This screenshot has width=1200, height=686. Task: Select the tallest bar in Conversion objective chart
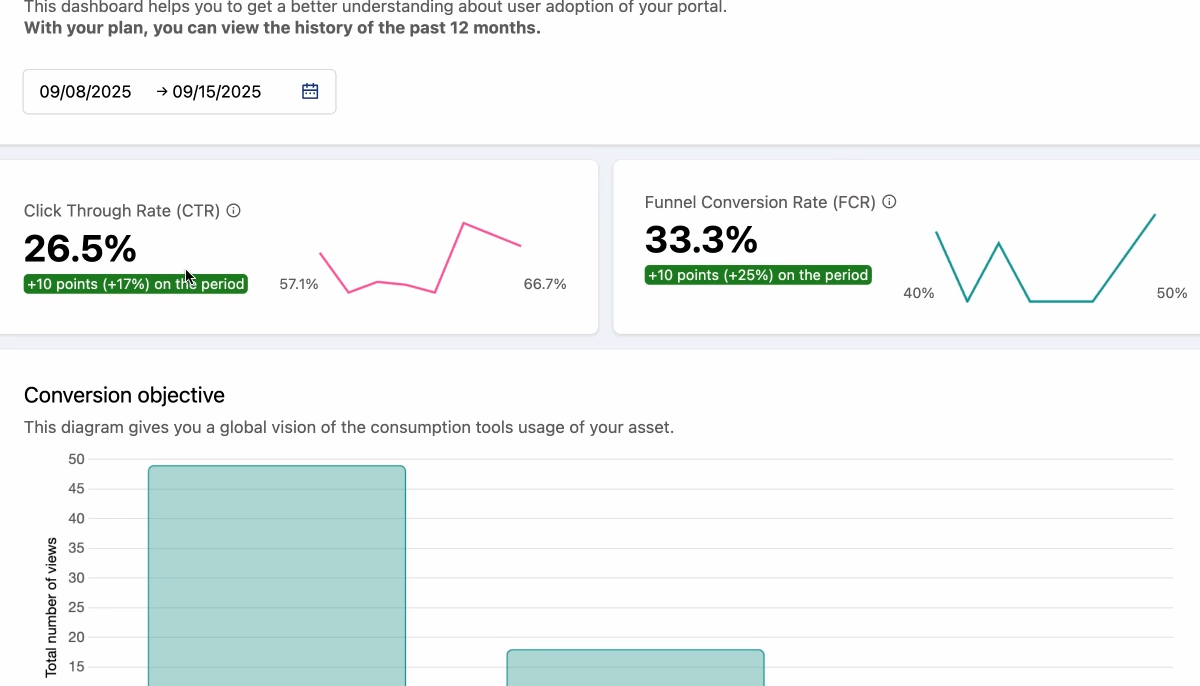tap(277, 570)
